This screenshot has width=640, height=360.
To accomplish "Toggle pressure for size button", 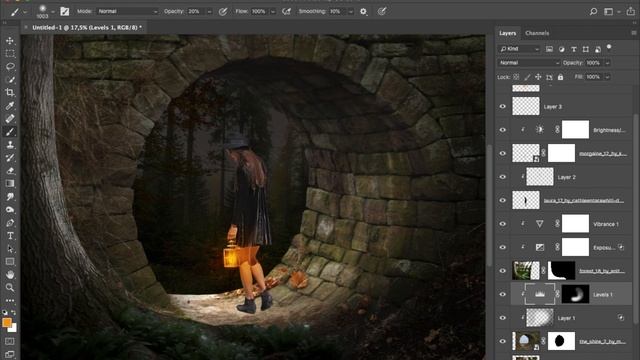I will tap(382, 11).
